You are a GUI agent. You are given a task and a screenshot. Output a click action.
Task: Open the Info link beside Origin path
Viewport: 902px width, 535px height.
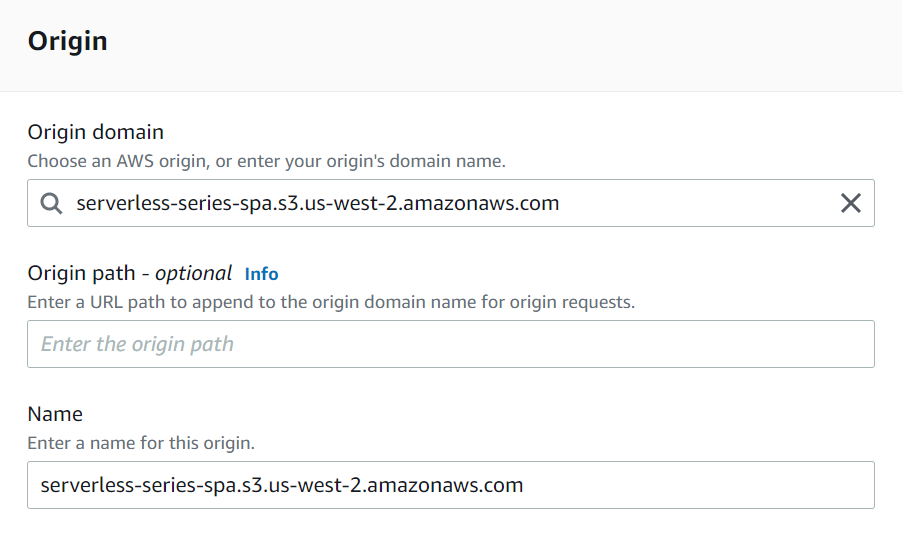(x=261, y=273)
